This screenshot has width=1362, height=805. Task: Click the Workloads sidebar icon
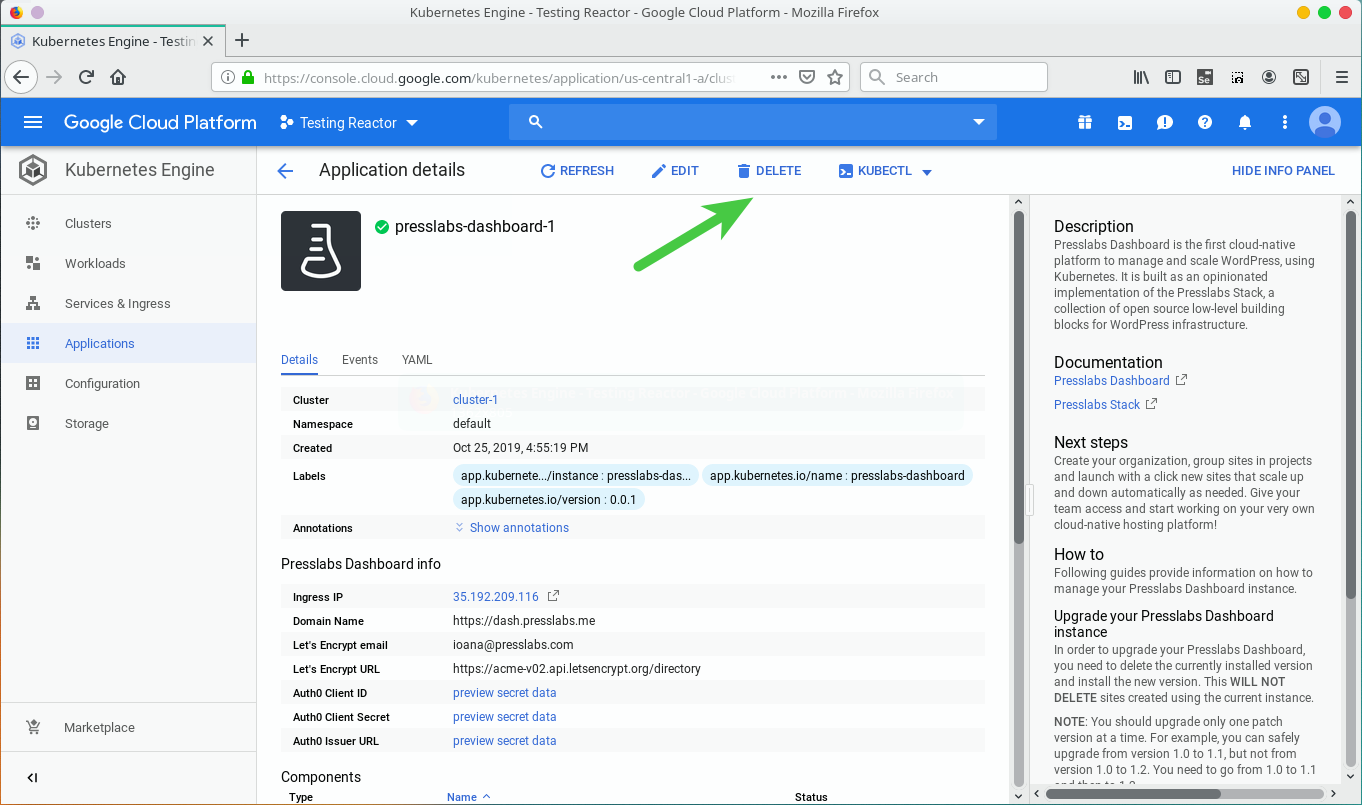[x=33, y=263]
